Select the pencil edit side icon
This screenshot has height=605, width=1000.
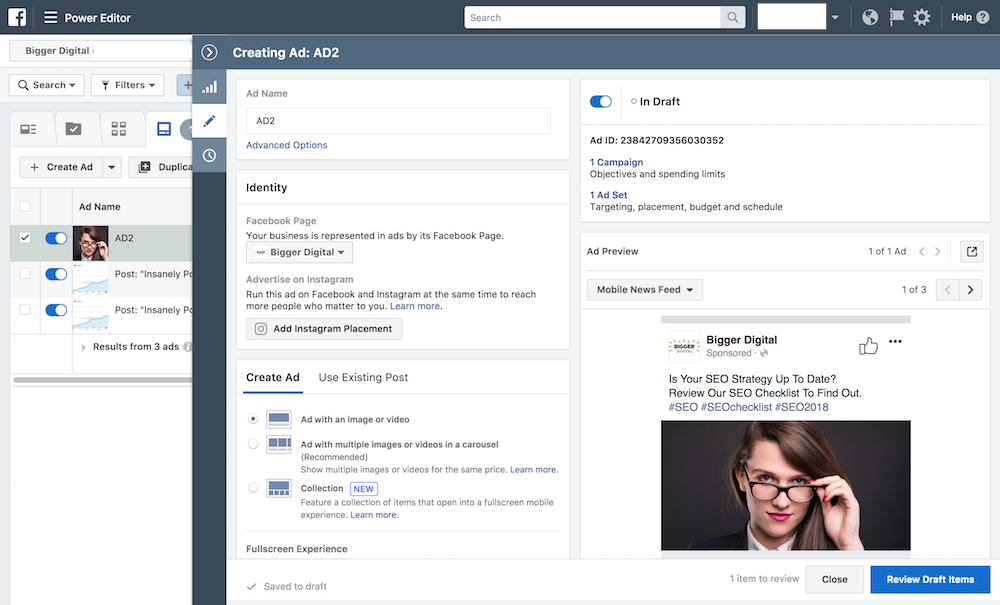tap(209, 121)
